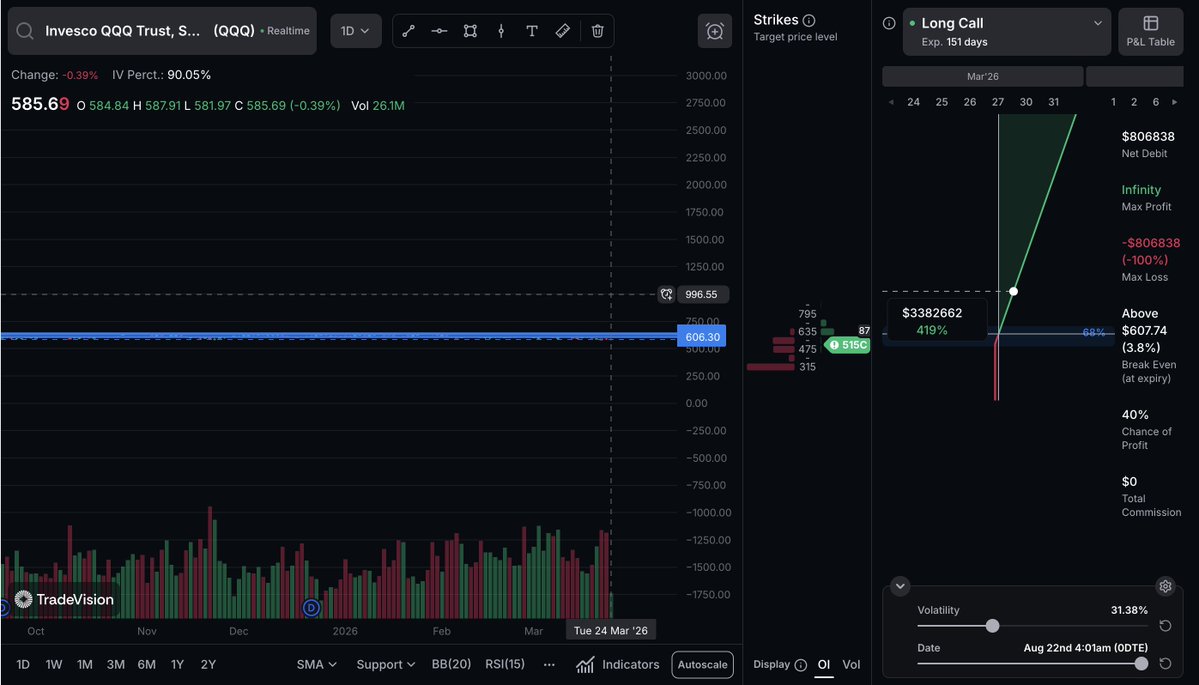Click the Display info icon
Image resolution: width=1199 pixels, height=685 pixels.
click(x=801, y=665)
